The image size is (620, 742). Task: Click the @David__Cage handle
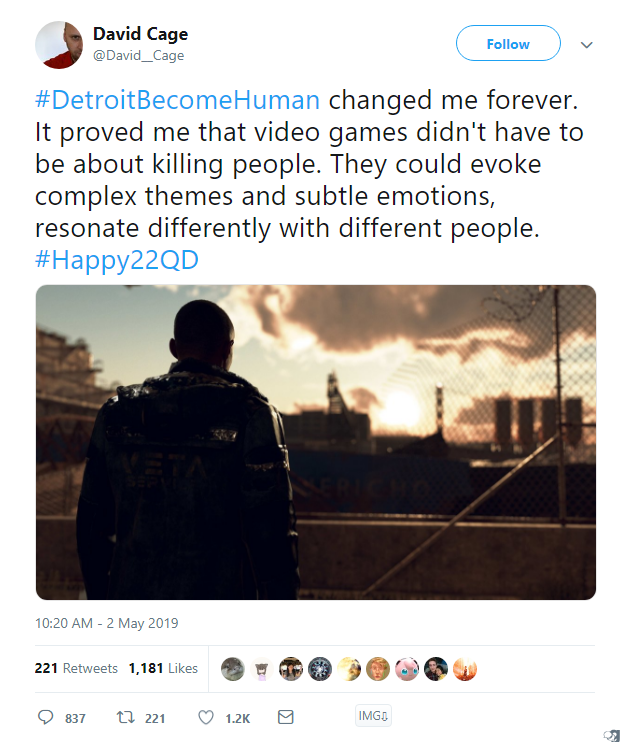click(x=138, y=55)
